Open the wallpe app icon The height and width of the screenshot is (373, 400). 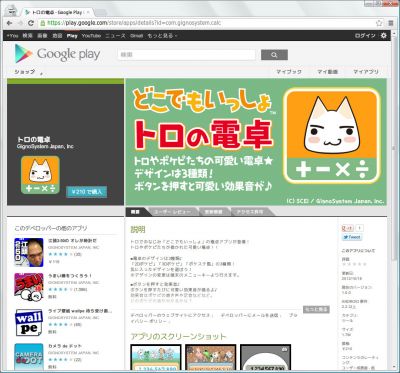click(29, 323)
